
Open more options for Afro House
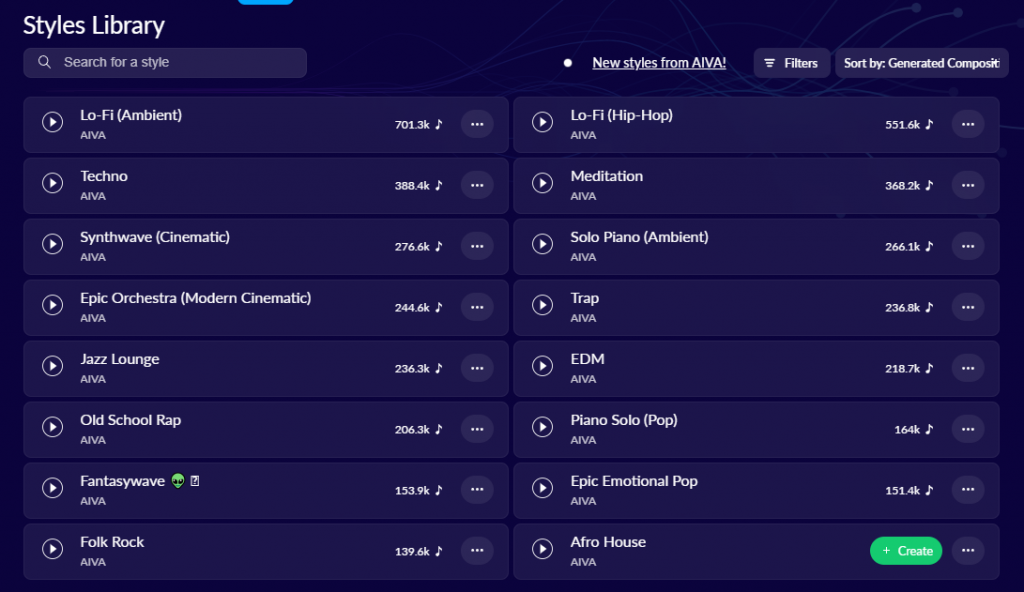pyautogui.click(x=968, y=551)
